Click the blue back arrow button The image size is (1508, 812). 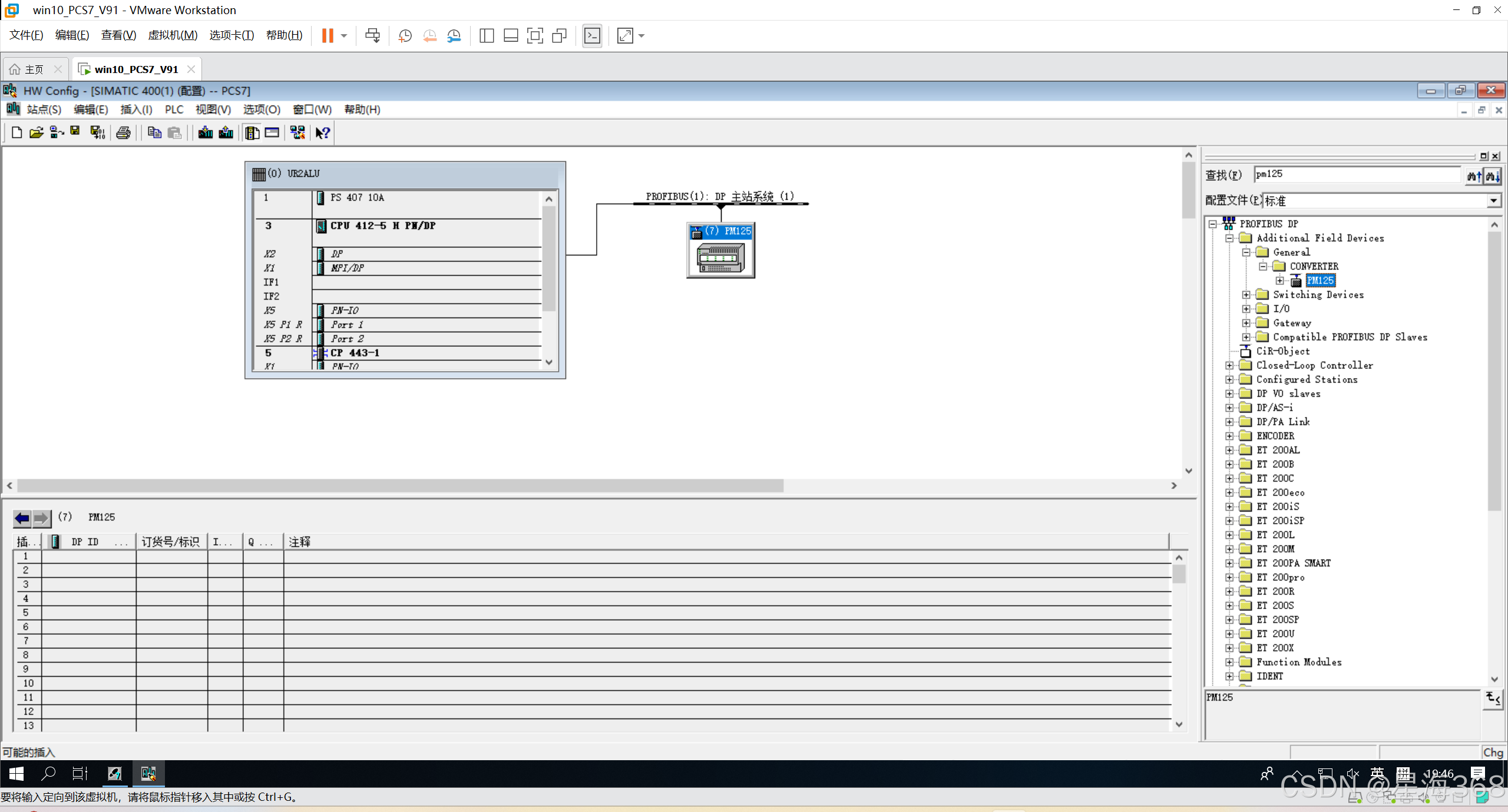[22, 518]
